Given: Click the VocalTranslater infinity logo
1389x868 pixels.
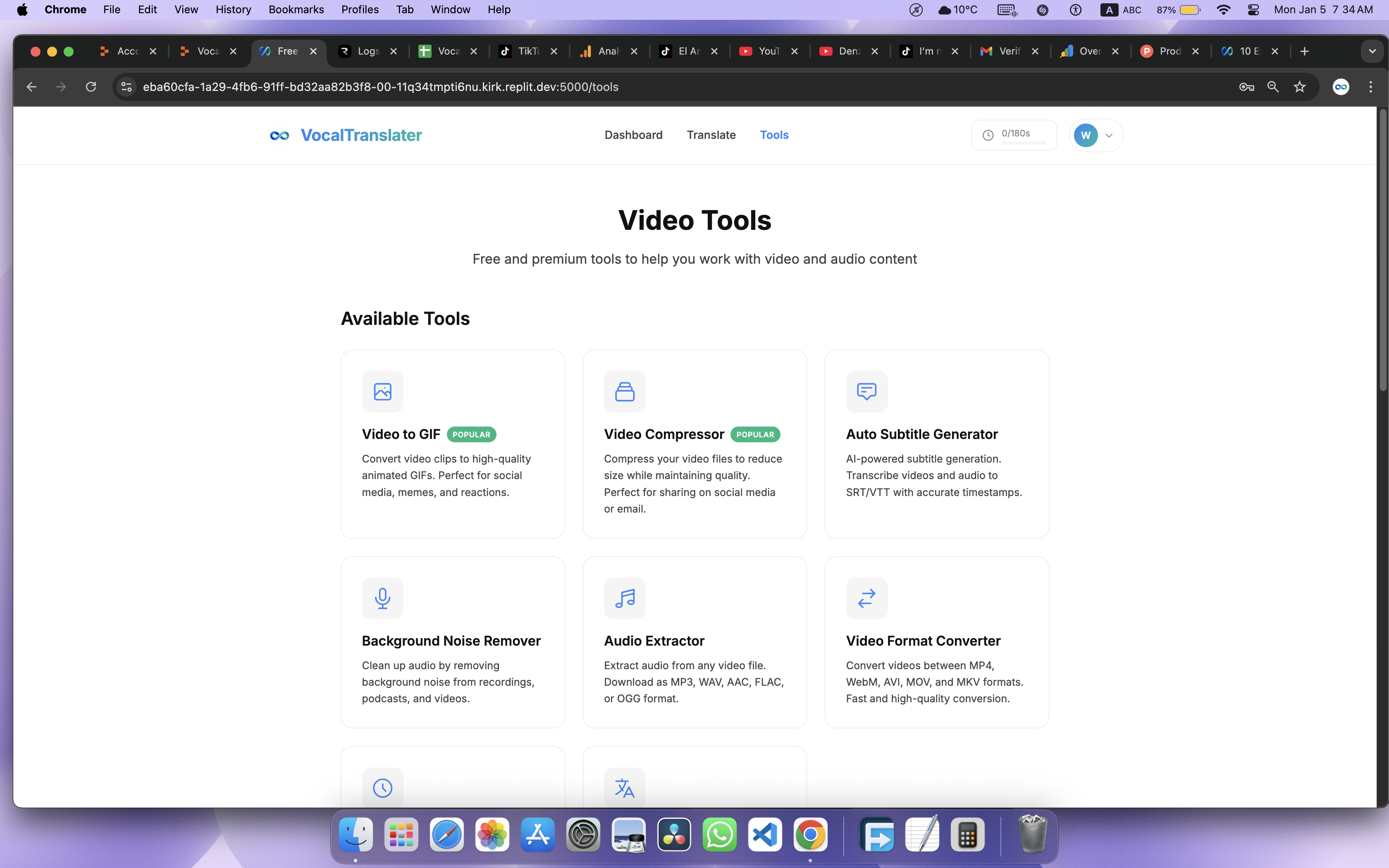Looking at the screenshot, I should 279,135.
